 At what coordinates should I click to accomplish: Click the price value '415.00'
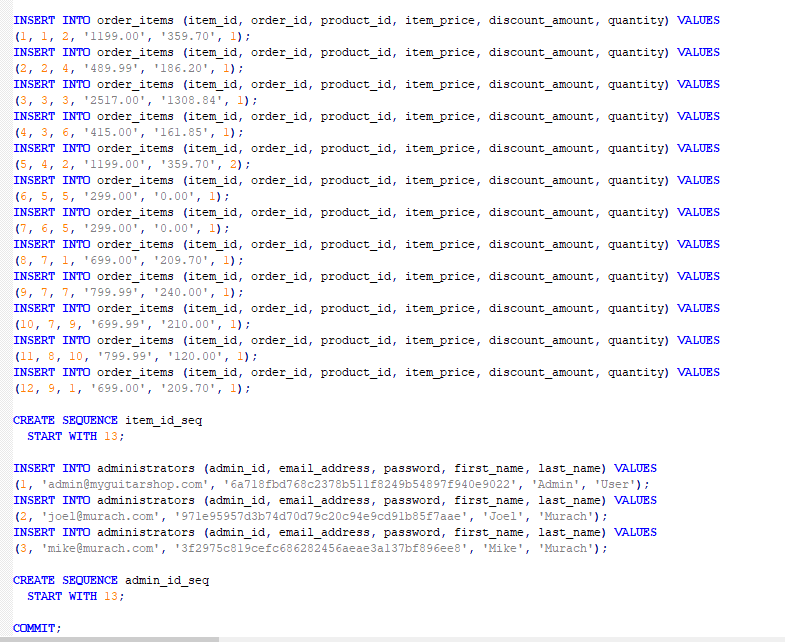(x=114, y=132)
